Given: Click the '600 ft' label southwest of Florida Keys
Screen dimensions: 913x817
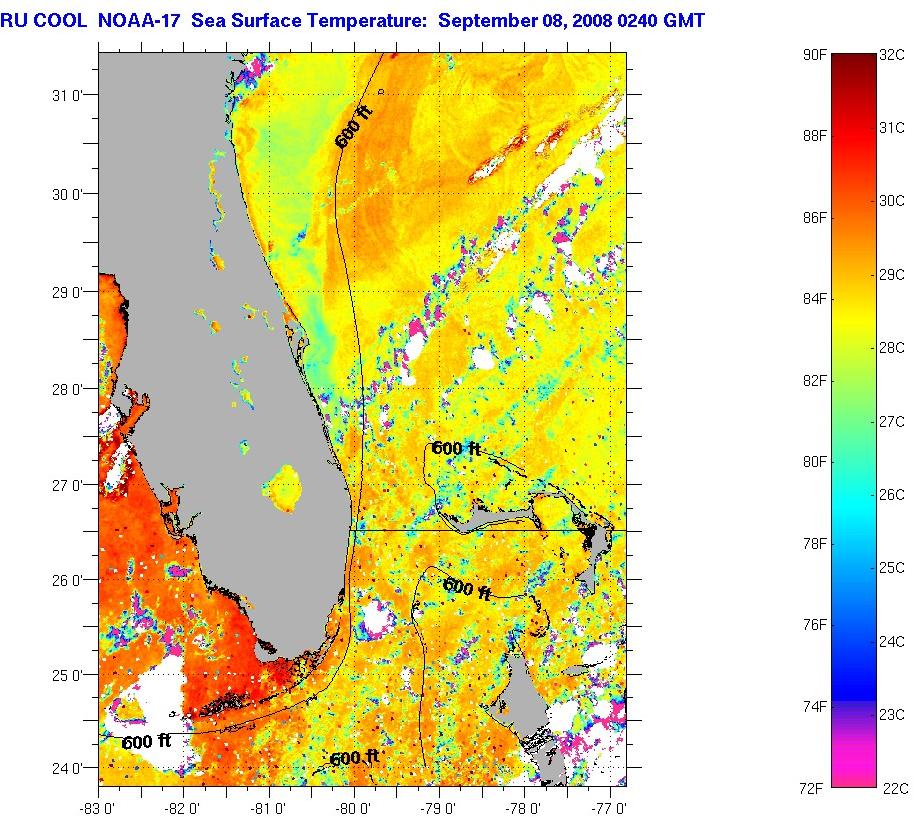Looking at the screenshot, I should coord(147,741).
